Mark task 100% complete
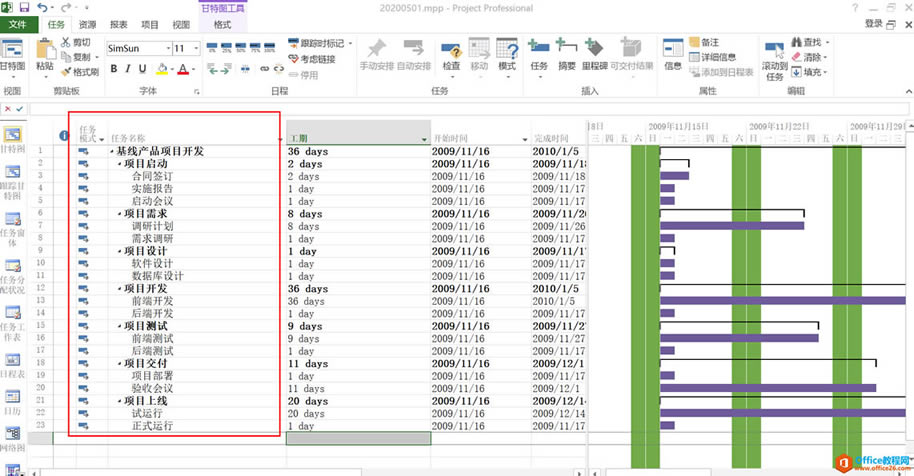Image resolution: width=914 pixels, height=476 pixels. coord(269,47)
